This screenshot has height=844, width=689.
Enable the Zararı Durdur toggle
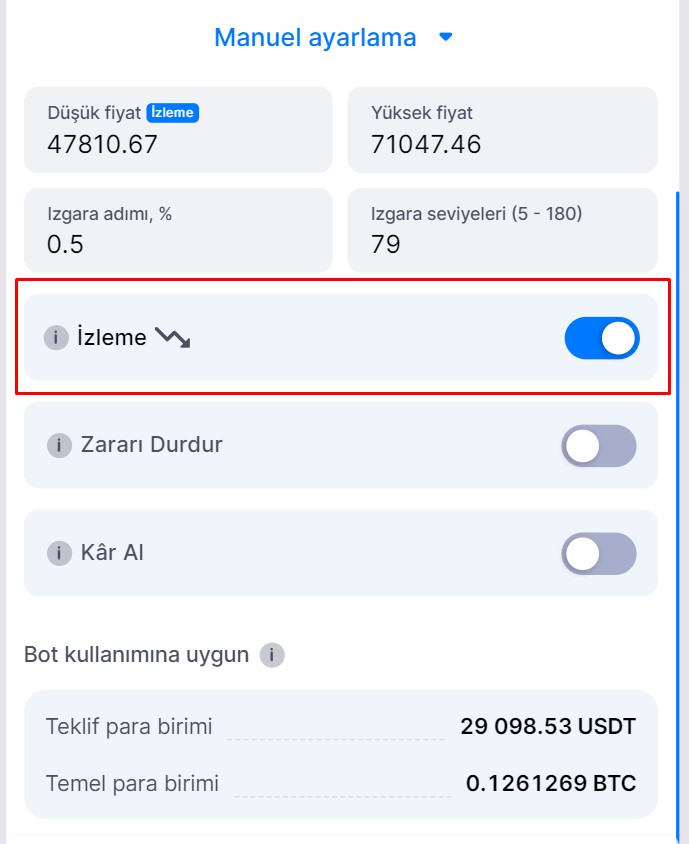tap(598, 446)
